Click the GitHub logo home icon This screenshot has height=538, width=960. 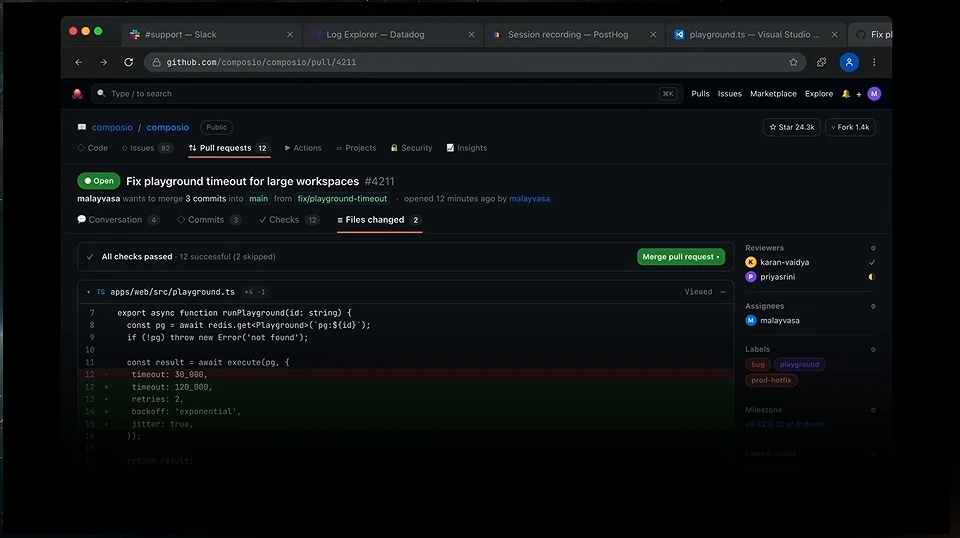77,94
